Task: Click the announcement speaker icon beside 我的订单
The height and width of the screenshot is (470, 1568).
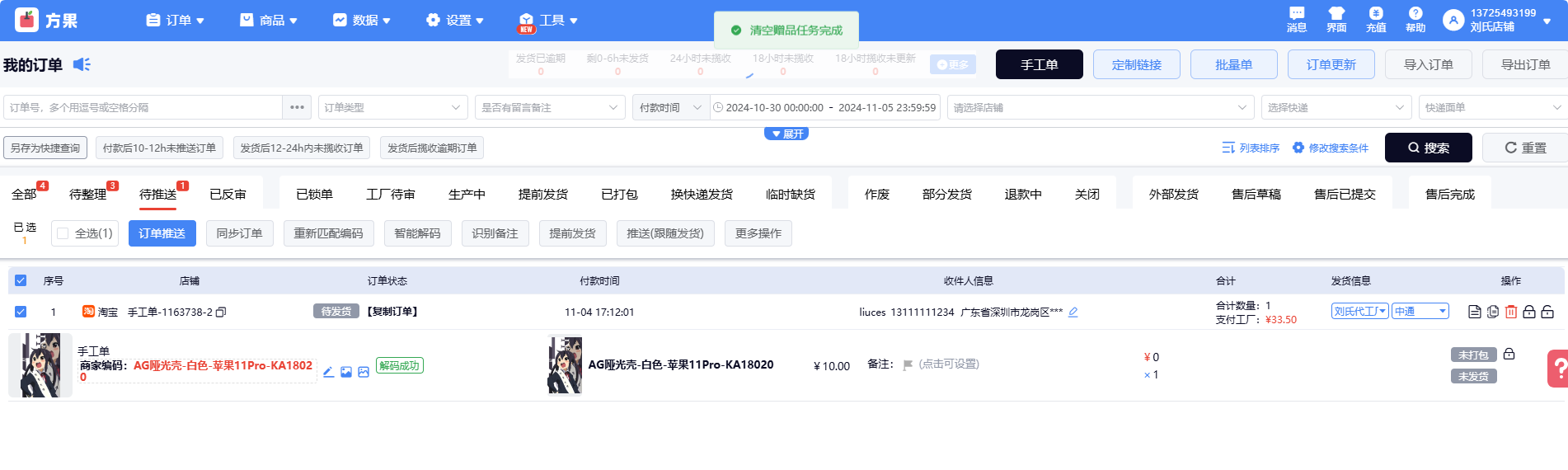Action: pos(82,64)
